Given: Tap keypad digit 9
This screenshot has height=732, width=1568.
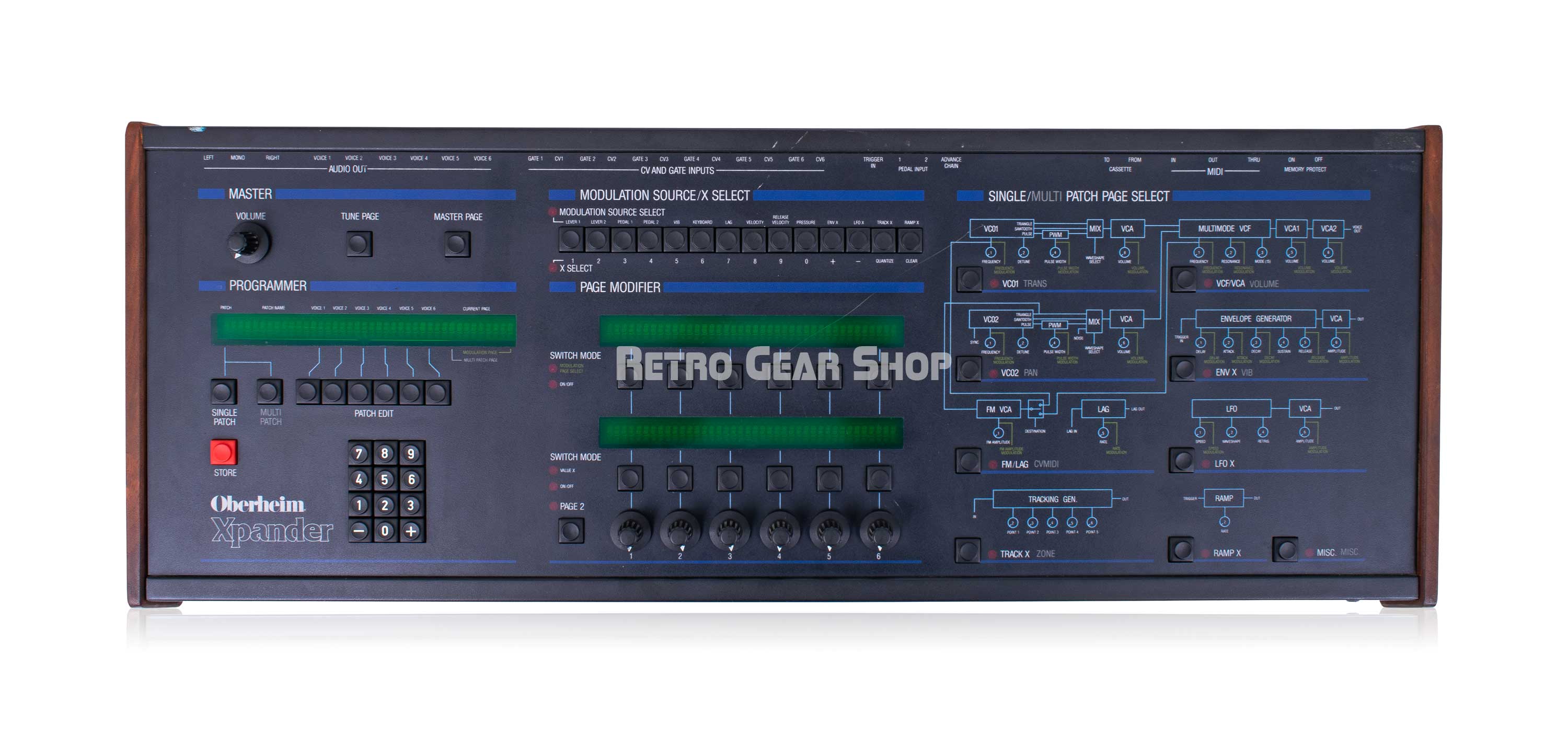Looking at the screenshot, I should point(411,453).
